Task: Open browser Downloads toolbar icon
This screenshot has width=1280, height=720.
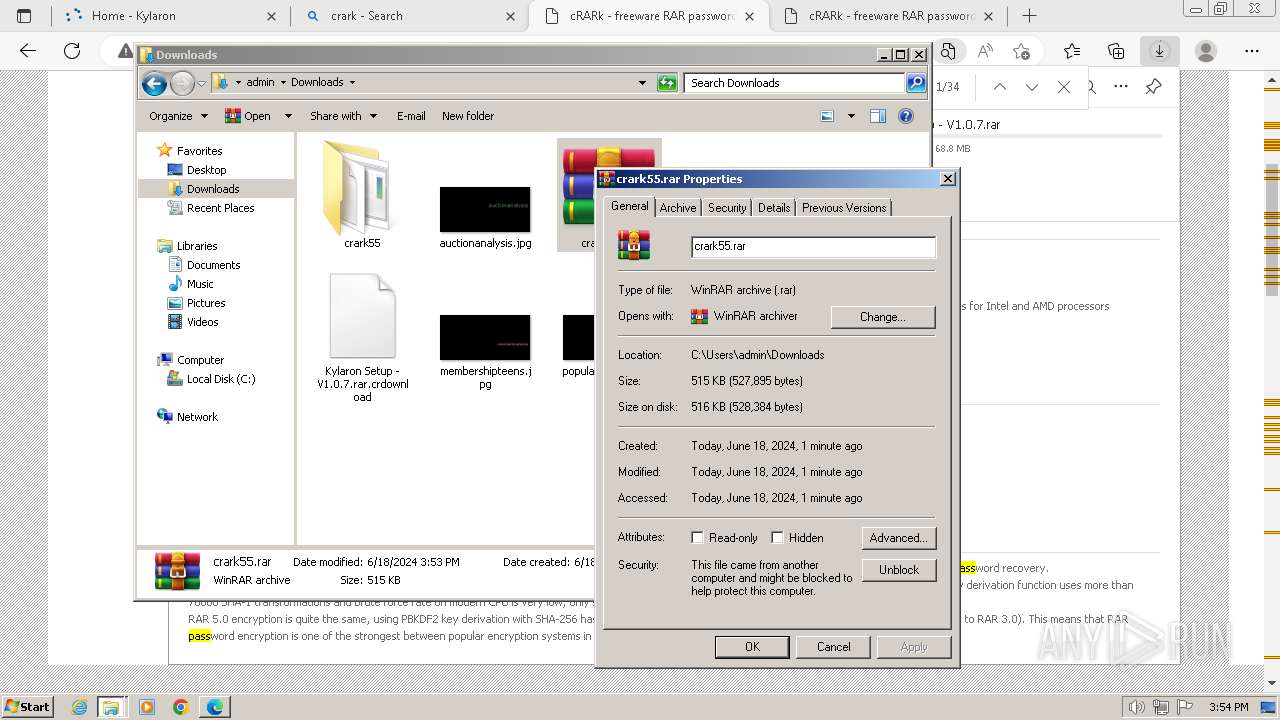Action: (1160, 51)
